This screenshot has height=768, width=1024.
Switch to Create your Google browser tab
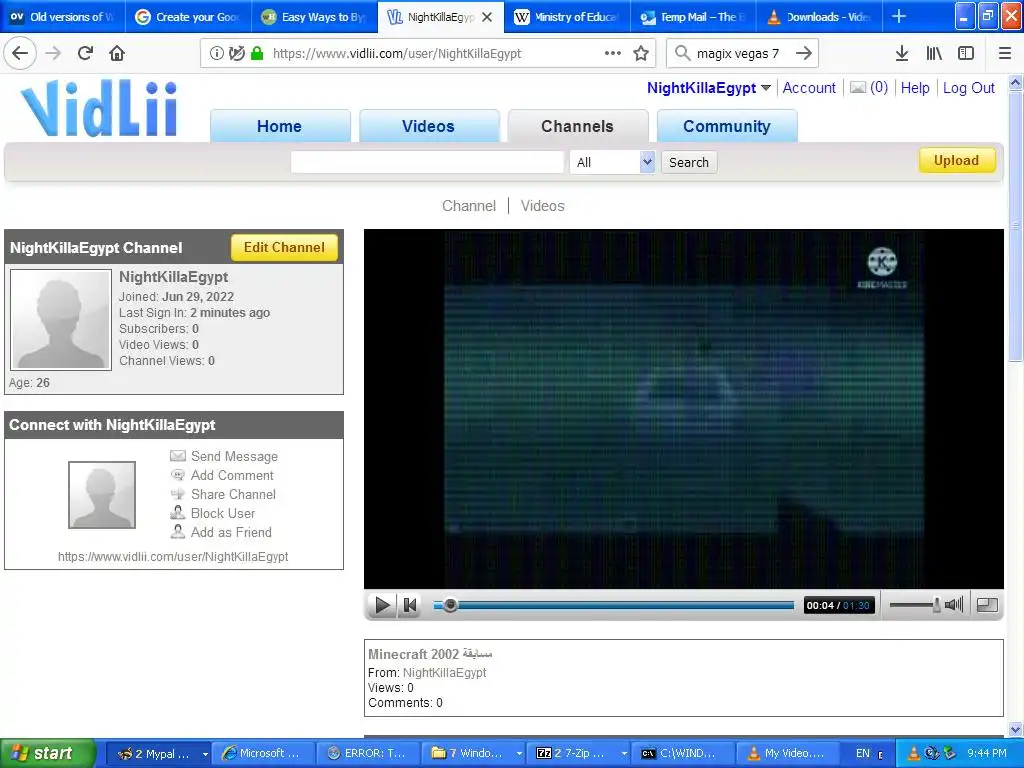click(189, 17)
